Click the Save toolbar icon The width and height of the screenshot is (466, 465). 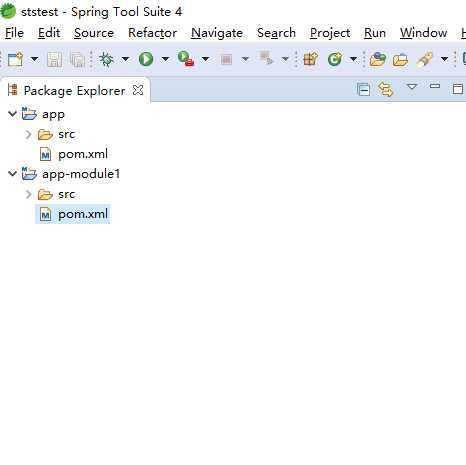coord(54,60)
